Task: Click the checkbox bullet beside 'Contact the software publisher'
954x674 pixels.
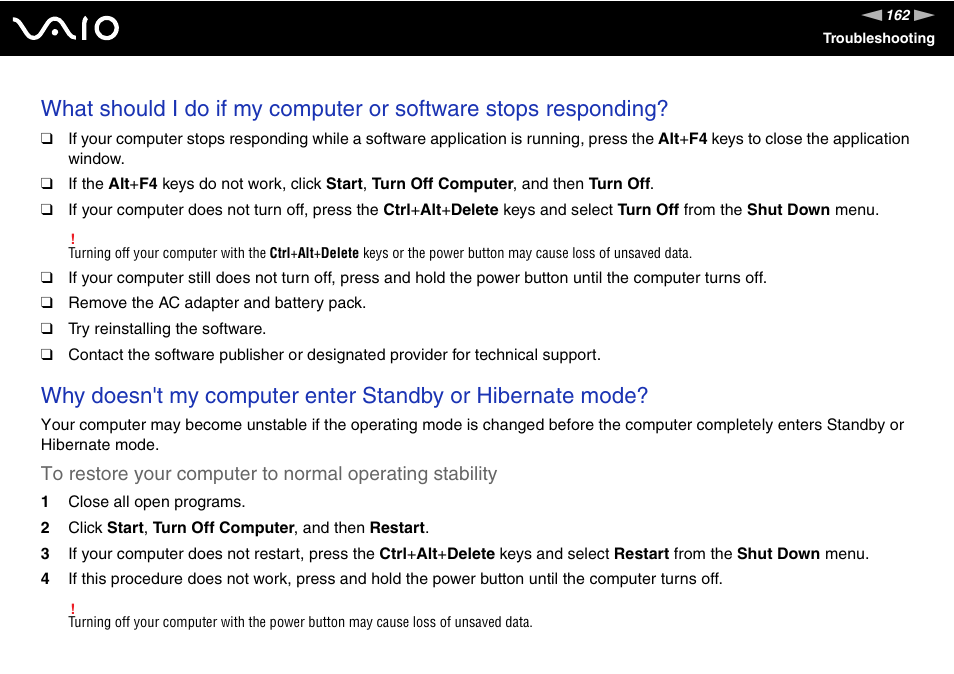Action: pyautogui.click(x=47, y=354)
